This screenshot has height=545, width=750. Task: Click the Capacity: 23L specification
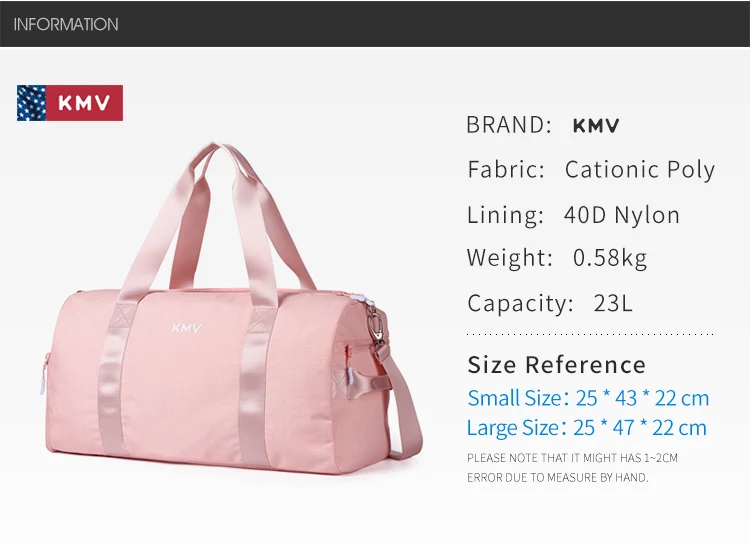[550, 303]
